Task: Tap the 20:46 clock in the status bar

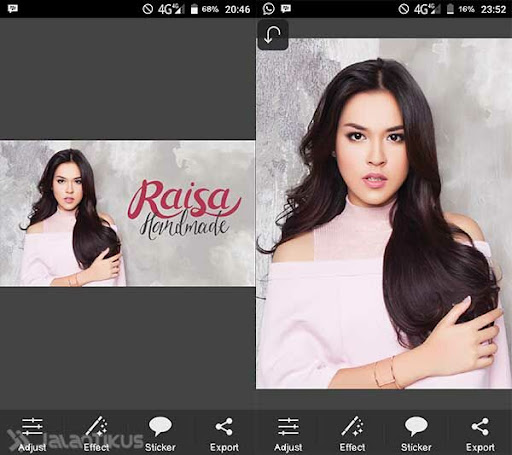Action: click(x=237, y=9)
